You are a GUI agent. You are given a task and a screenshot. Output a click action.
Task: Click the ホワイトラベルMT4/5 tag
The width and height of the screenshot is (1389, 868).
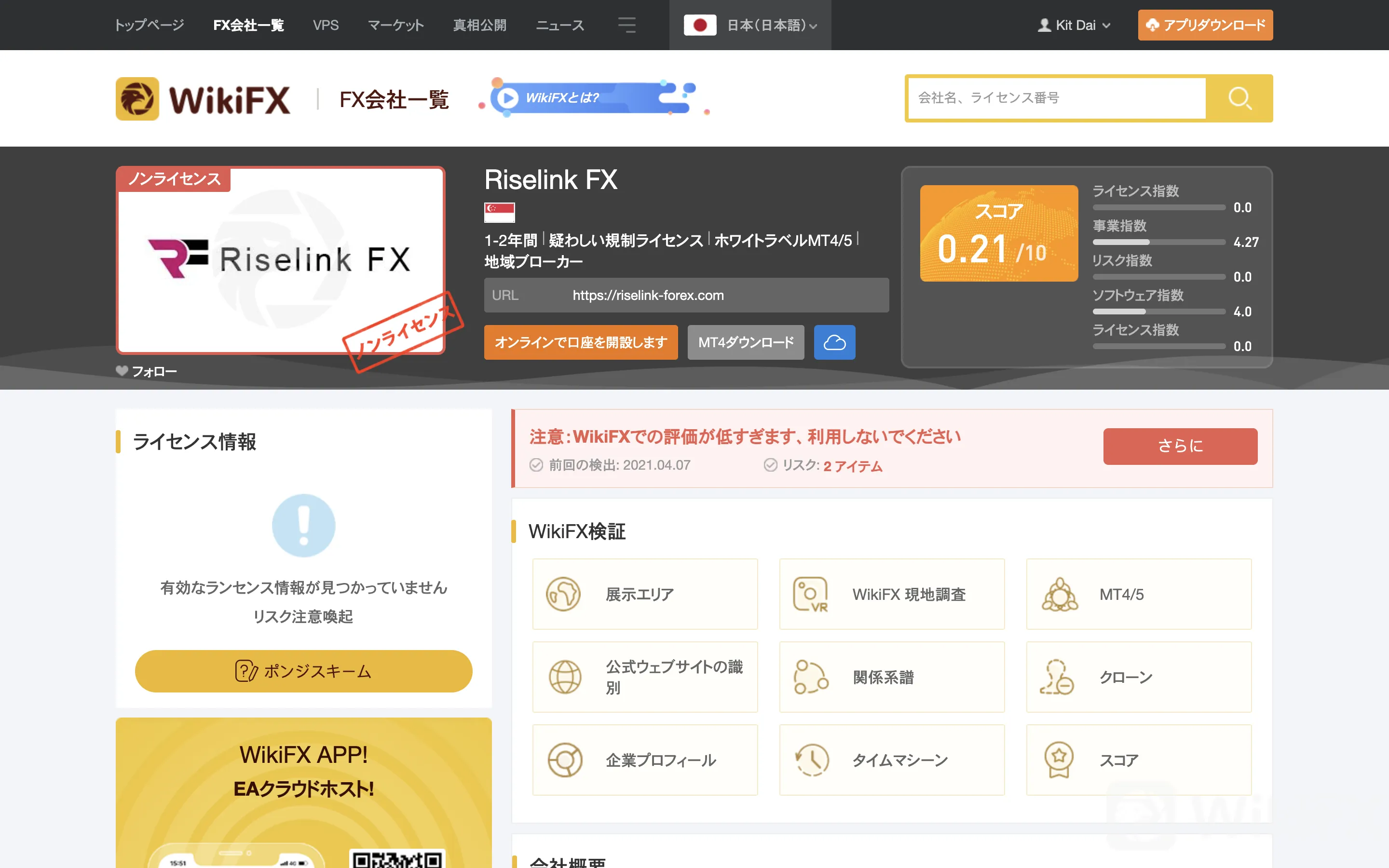tap(783, 240)
